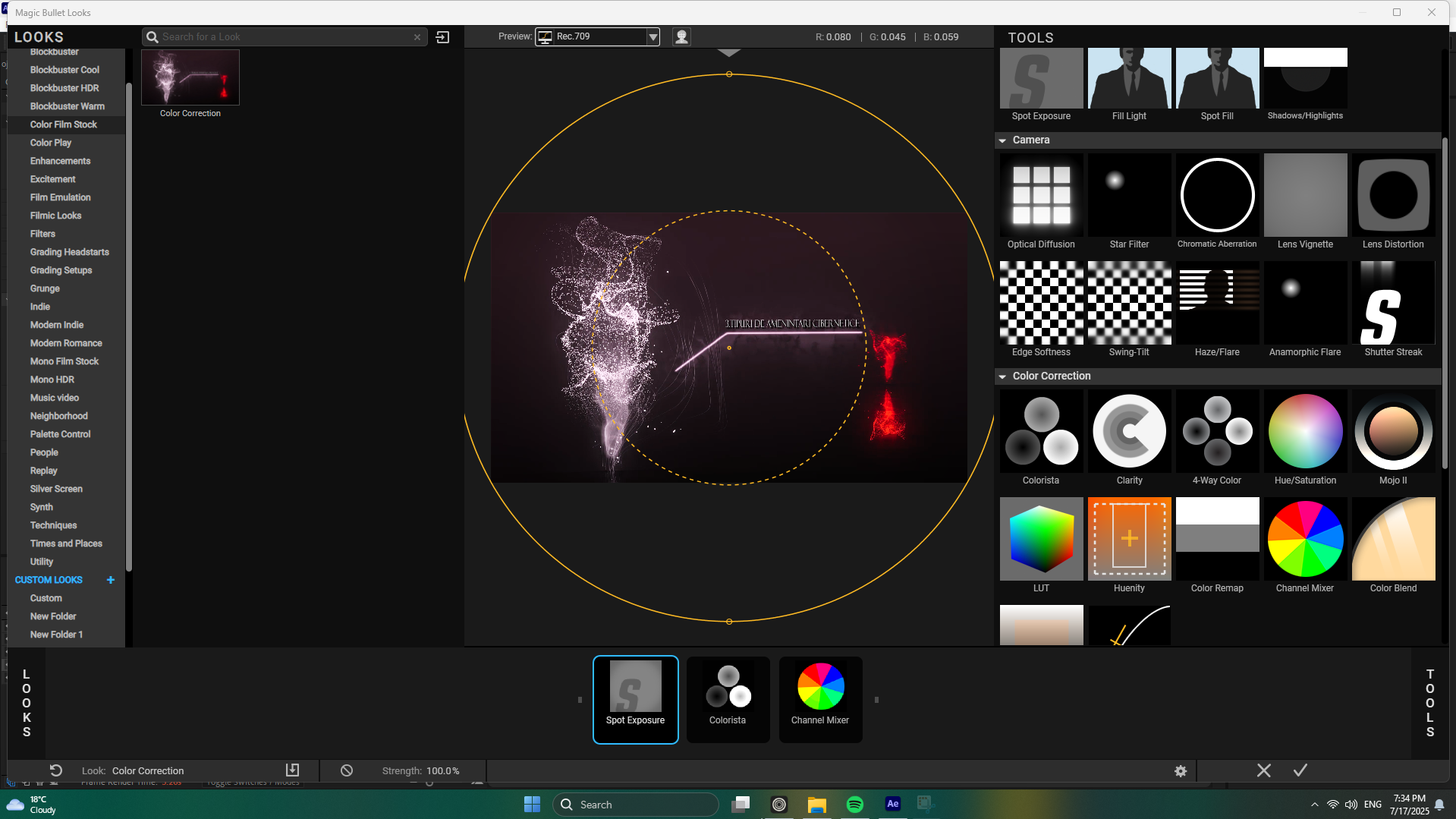Open the Palette Control category
Viewport: 1456px width, 819px height.
tap(60, 434)
